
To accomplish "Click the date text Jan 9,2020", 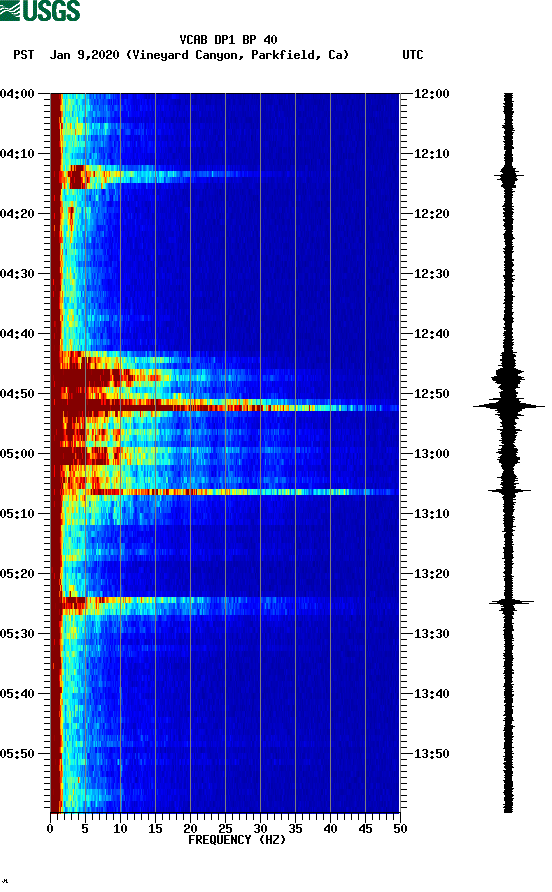I will [84, 55].
